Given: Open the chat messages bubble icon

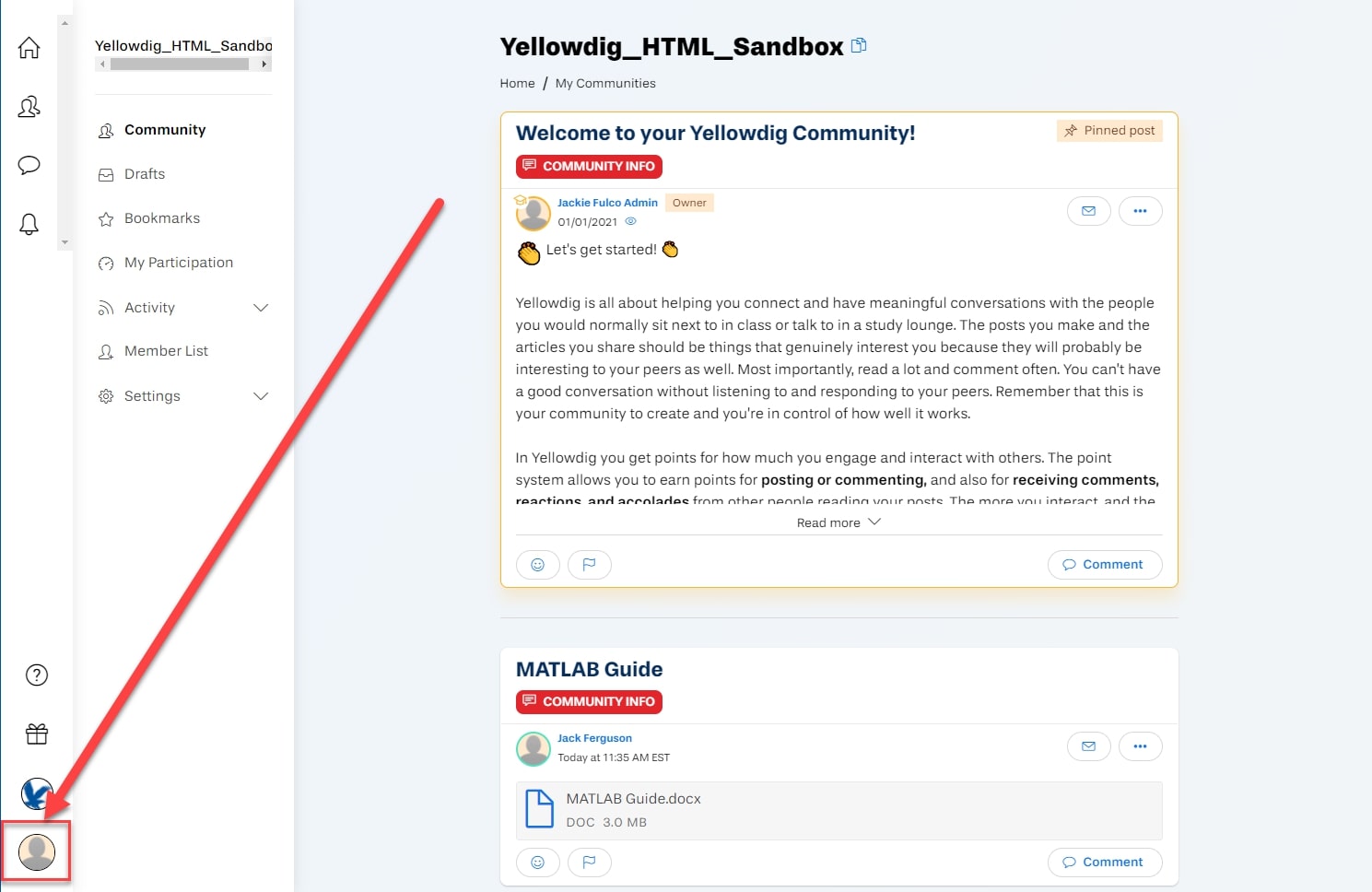Looking at the screenshot, I should pyautogui.click(x=29, y=166).
